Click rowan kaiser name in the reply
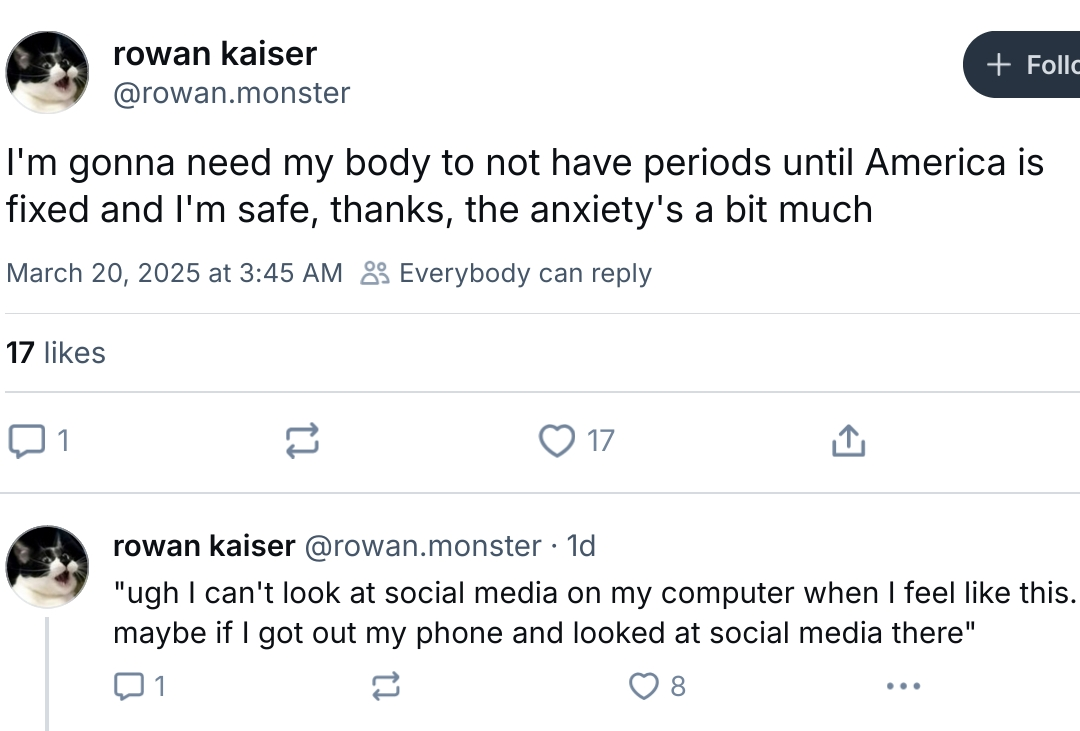 [204, 546]
